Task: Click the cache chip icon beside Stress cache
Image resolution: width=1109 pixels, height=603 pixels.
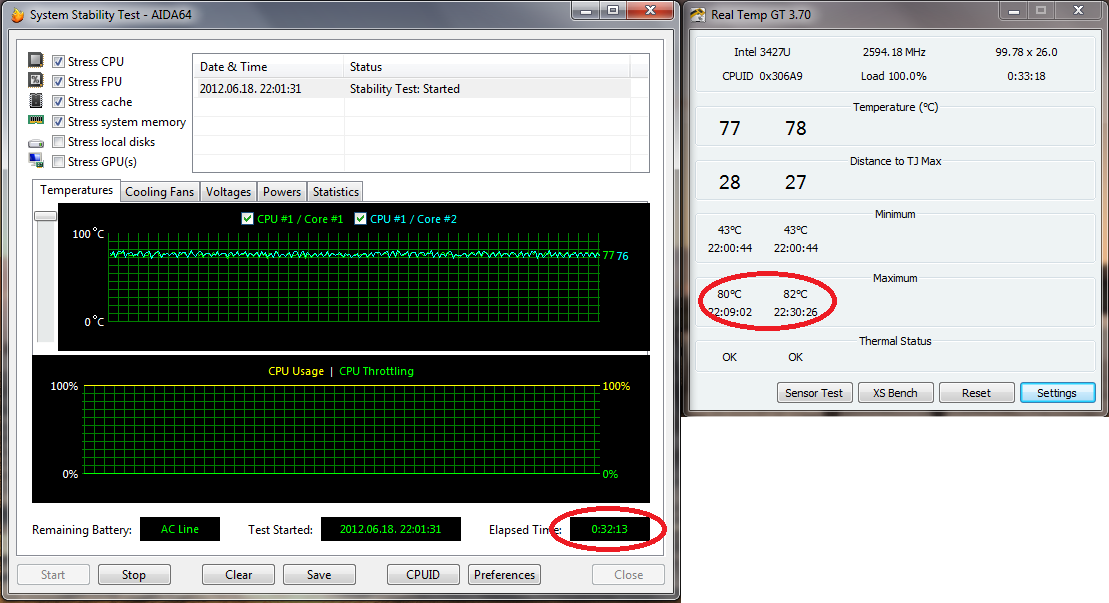Action: pyautogui.click(x=36, y=101)
